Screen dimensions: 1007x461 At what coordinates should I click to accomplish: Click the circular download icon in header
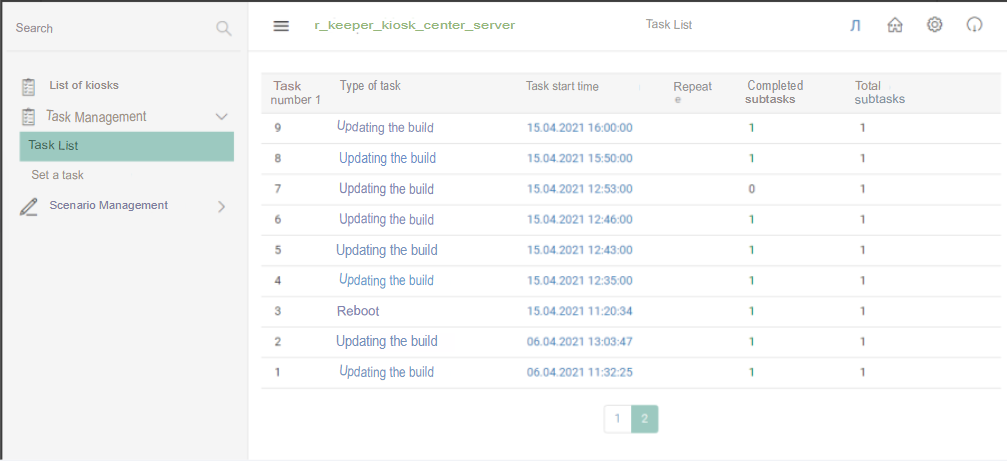(974, 25)
